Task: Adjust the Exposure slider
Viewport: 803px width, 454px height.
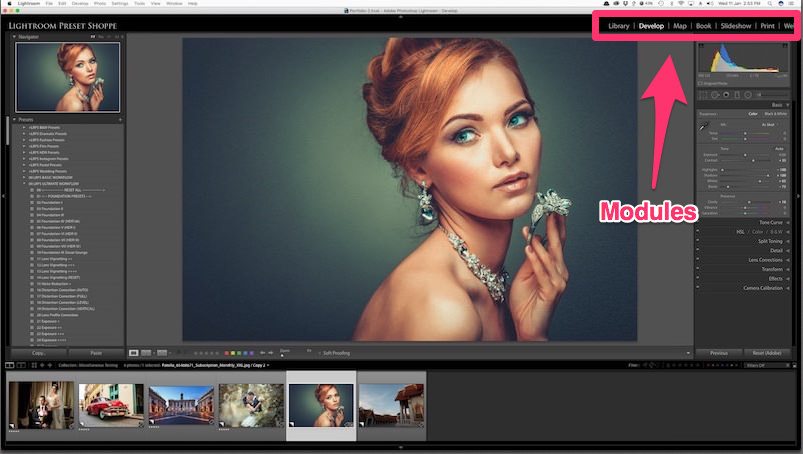Action: [745, 155]
